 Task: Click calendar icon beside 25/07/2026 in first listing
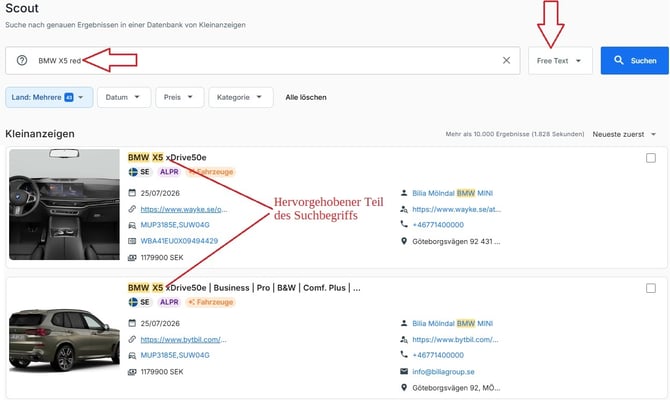click(x=132, y=193)
